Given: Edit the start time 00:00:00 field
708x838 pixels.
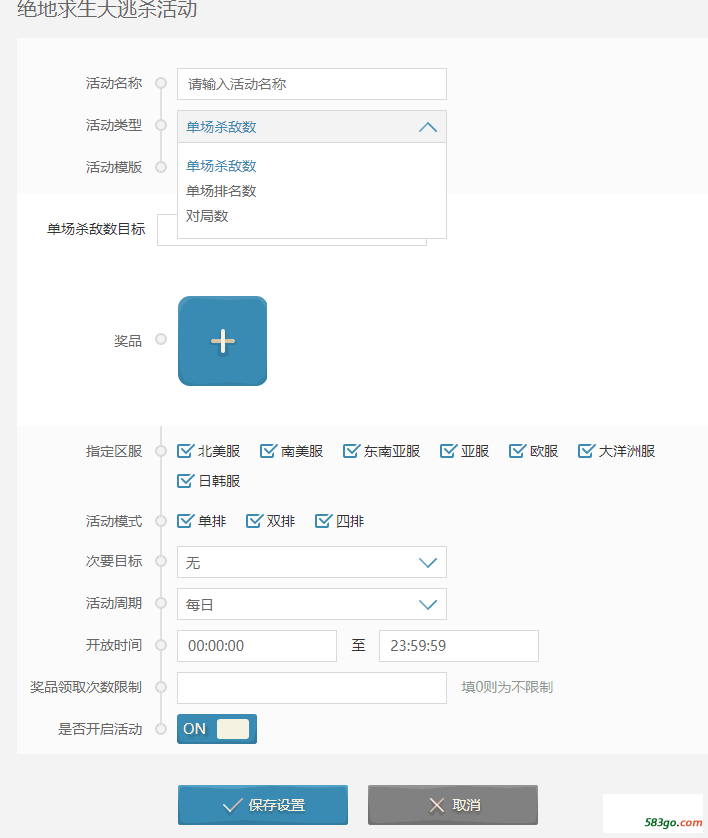Looking at the screenshot, I should pos(257,646).
